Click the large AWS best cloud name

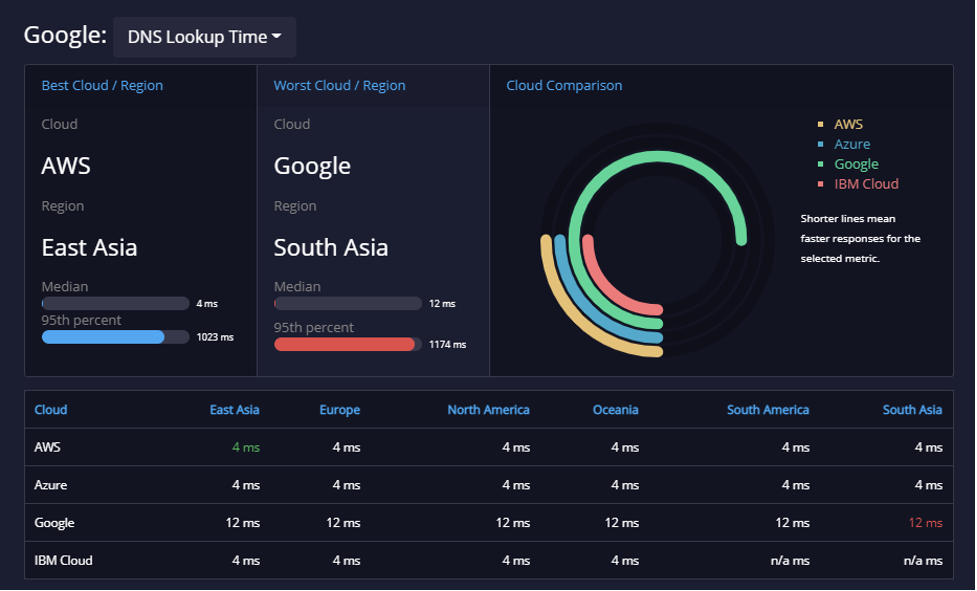tap(66, 166)
